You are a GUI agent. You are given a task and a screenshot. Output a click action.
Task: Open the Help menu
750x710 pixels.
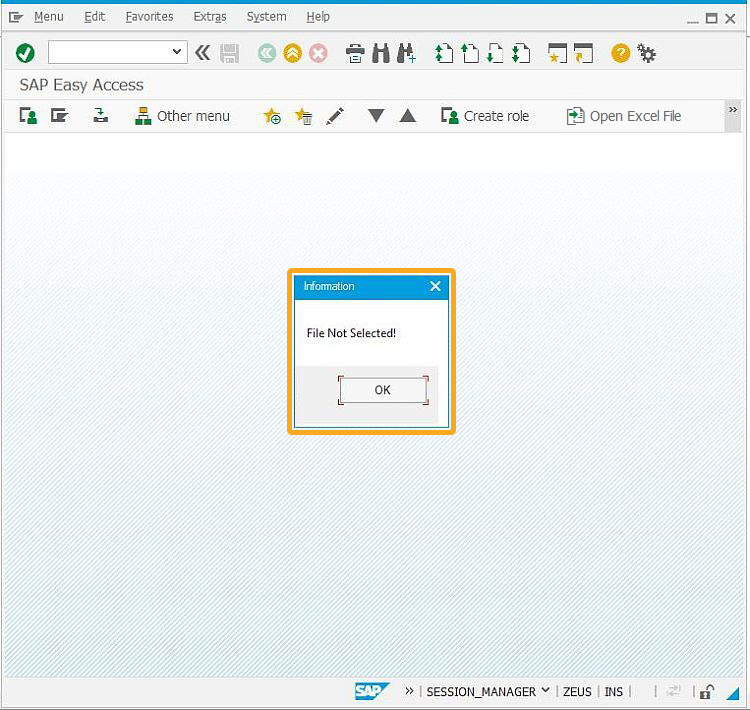pyautogui.click(x=318, y=17)
